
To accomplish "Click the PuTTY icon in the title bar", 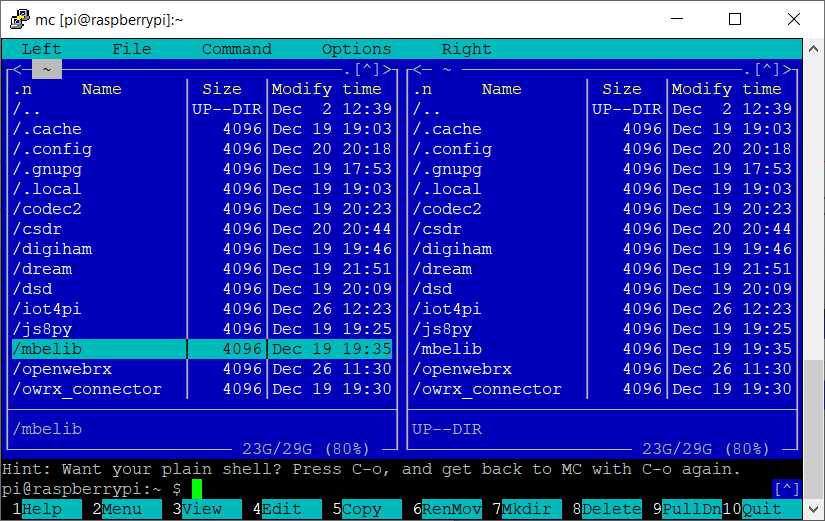I will 19,19.
